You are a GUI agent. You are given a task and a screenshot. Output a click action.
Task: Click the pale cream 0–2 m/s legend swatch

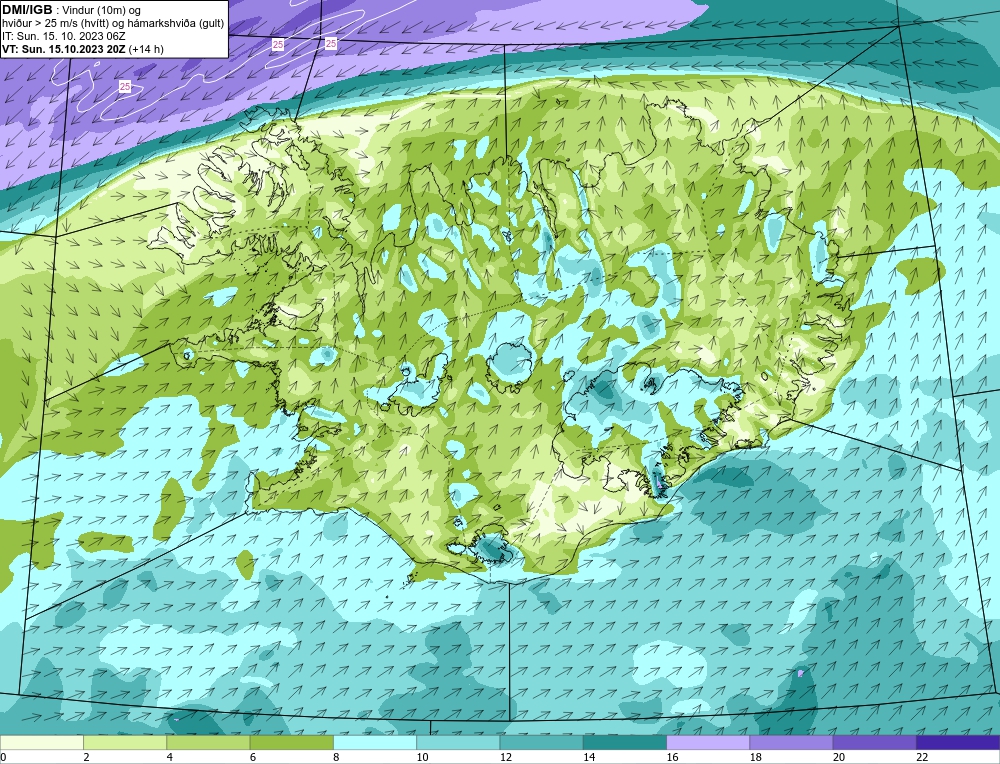coord(41,742)
